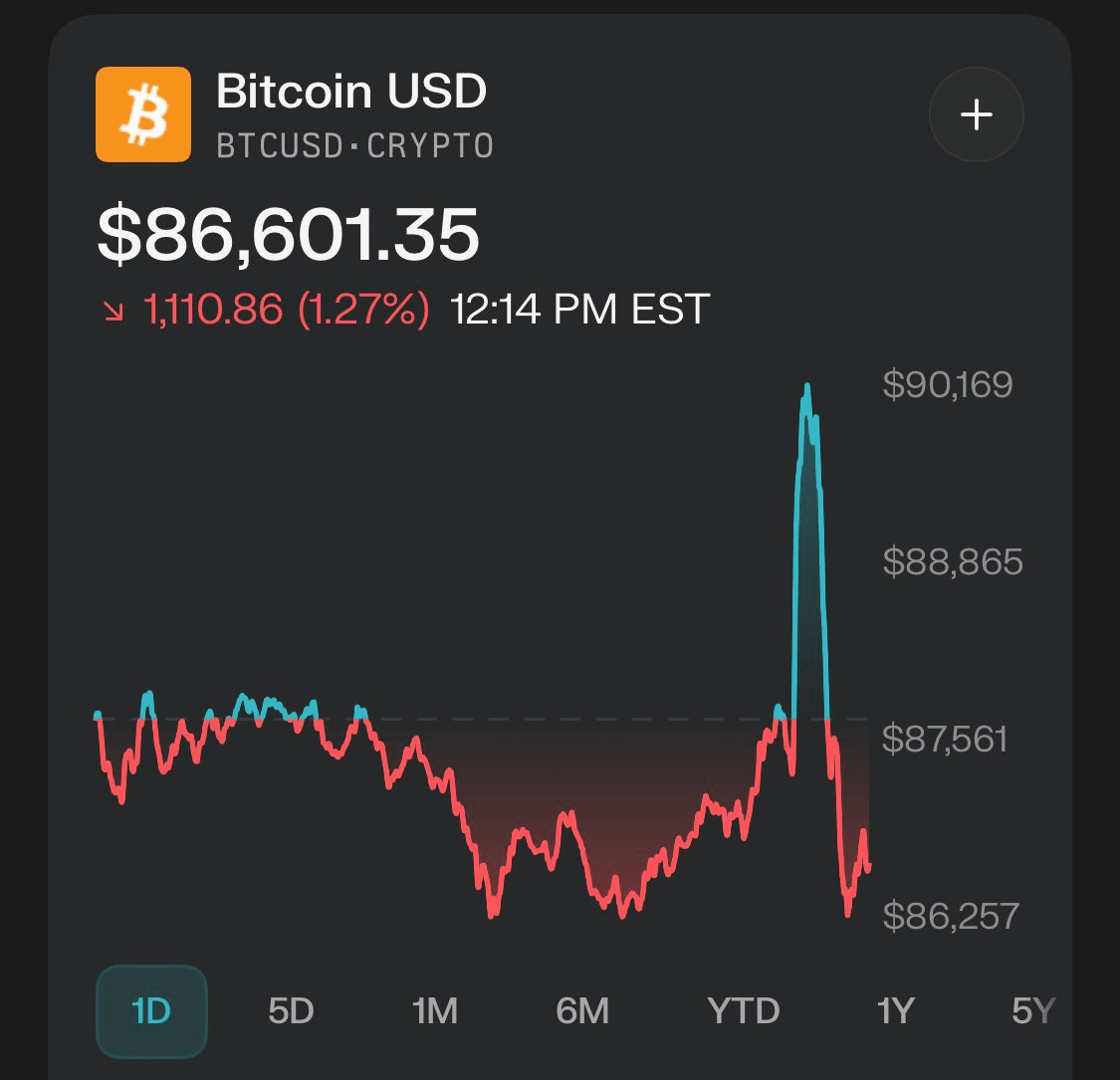The height and width of the screenshot is (1080, 1120).
Task: Click the Bitcoin USD title
Action: 351,93
